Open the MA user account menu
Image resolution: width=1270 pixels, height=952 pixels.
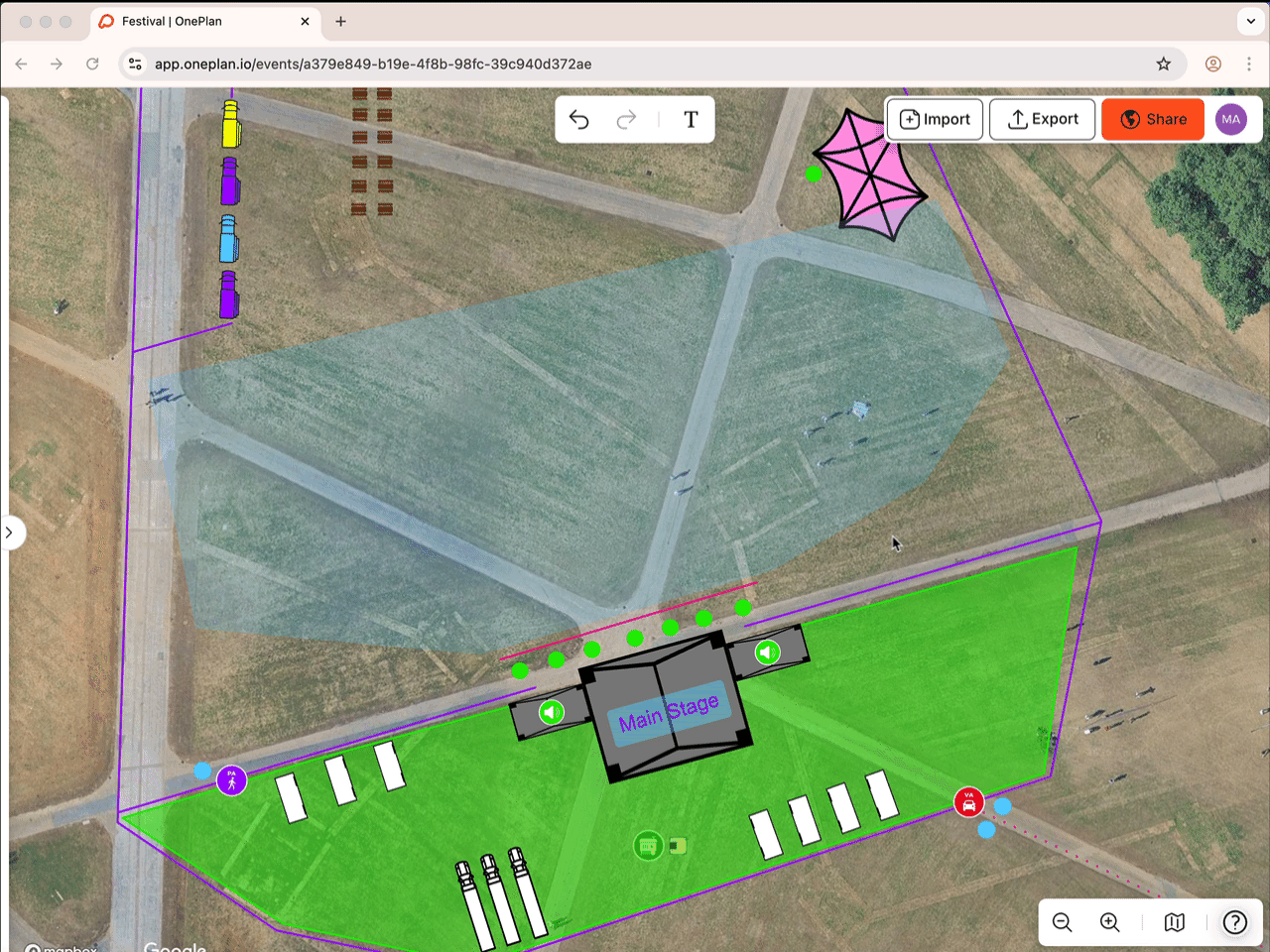pyautogui.click(x=1230, y=119)
